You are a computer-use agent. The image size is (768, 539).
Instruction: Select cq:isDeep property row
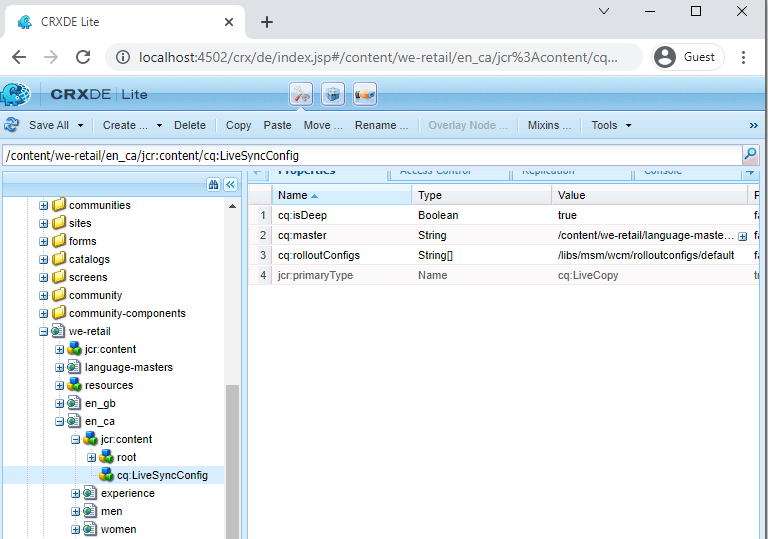504,215
